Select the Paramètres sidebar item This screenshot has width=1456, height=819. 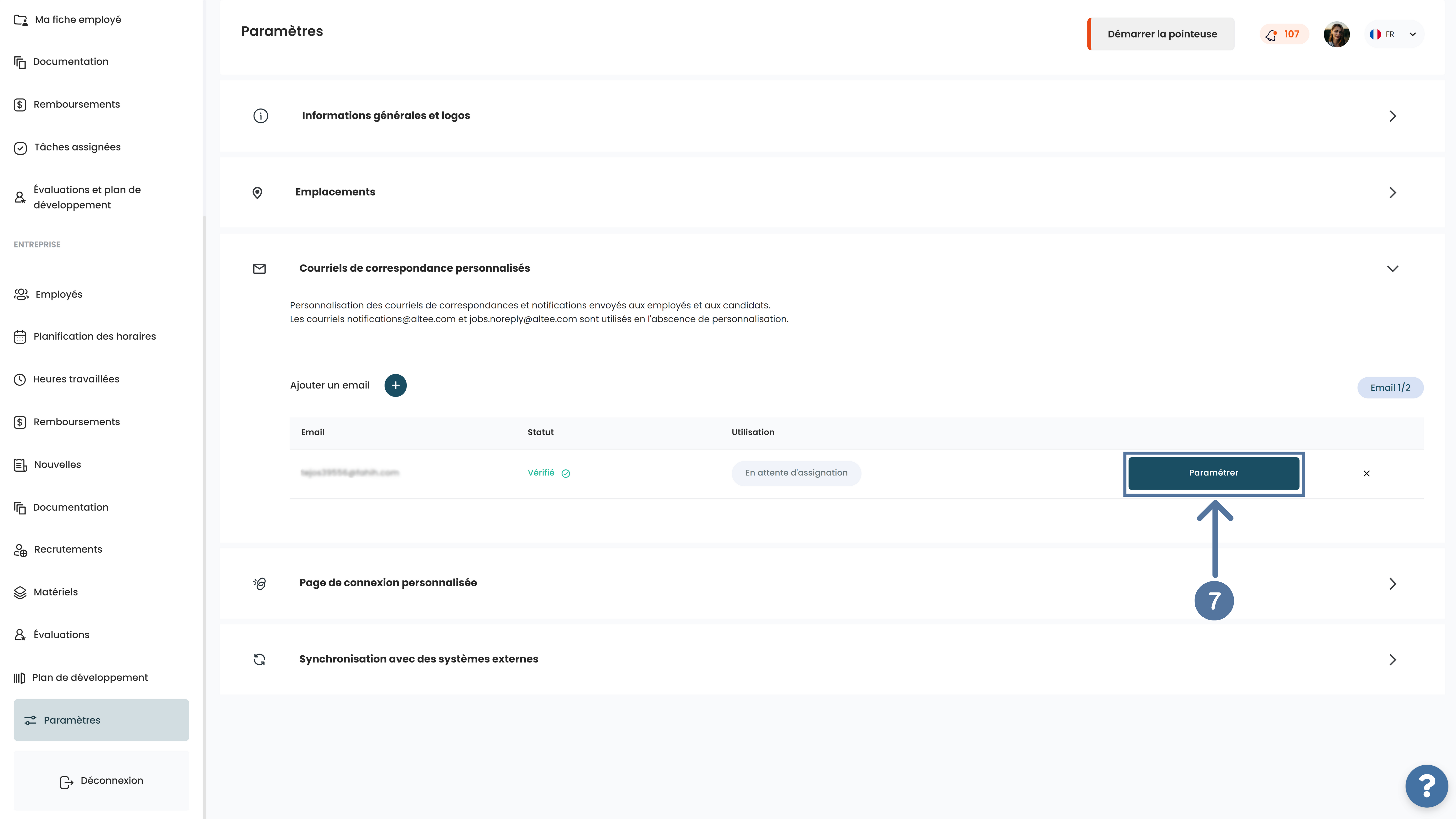[101, 720]
